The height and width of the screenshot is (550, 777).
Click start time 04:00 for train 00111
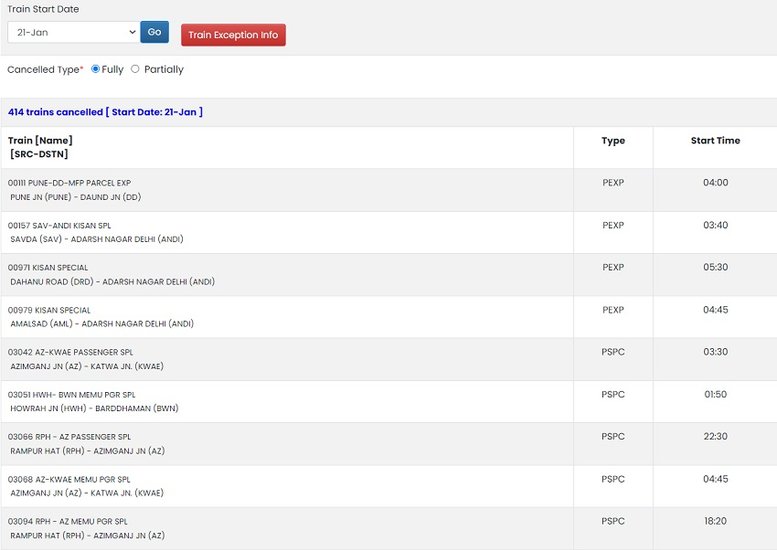tap(716, 183)
